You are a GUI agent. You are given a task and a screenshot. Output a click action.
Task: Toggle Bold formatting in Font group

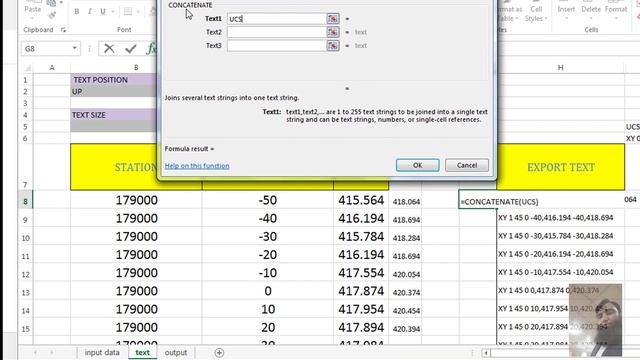[77, 11]
